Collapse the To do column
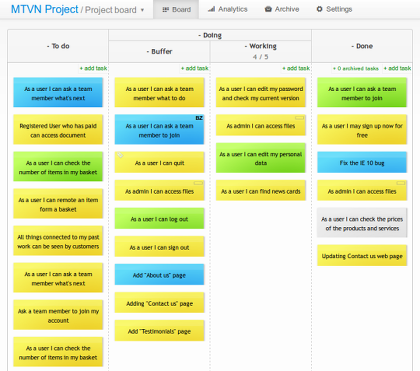 point(48,46)
